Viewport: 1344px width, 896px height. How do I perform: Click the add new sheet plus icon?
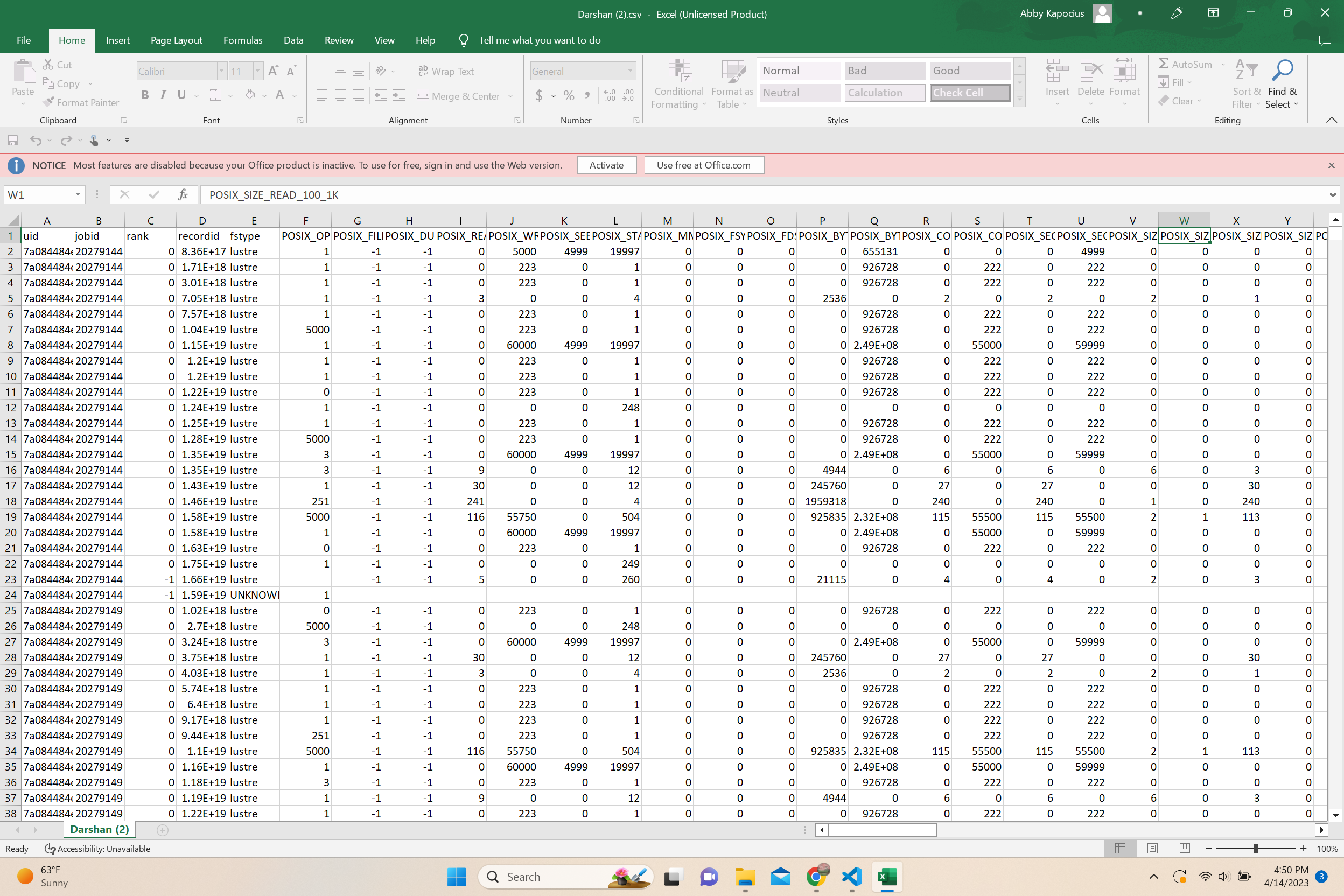point(162,830)
